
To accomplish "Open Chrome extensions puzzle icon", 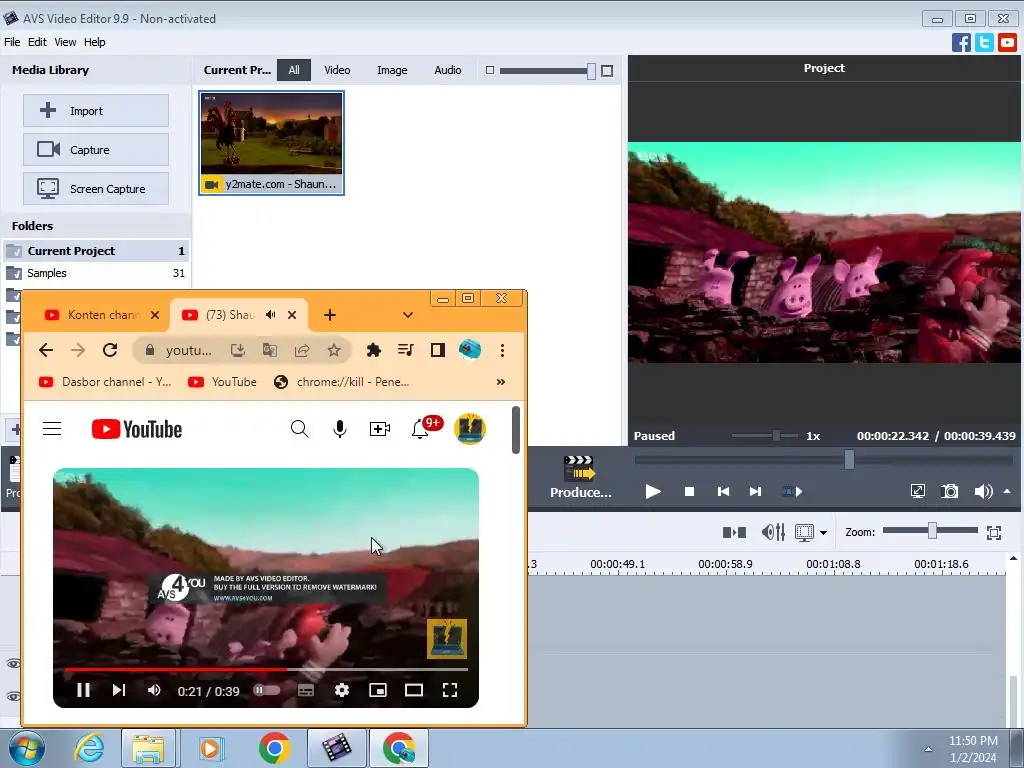I will pyautogui.click(x=374, y=350).
